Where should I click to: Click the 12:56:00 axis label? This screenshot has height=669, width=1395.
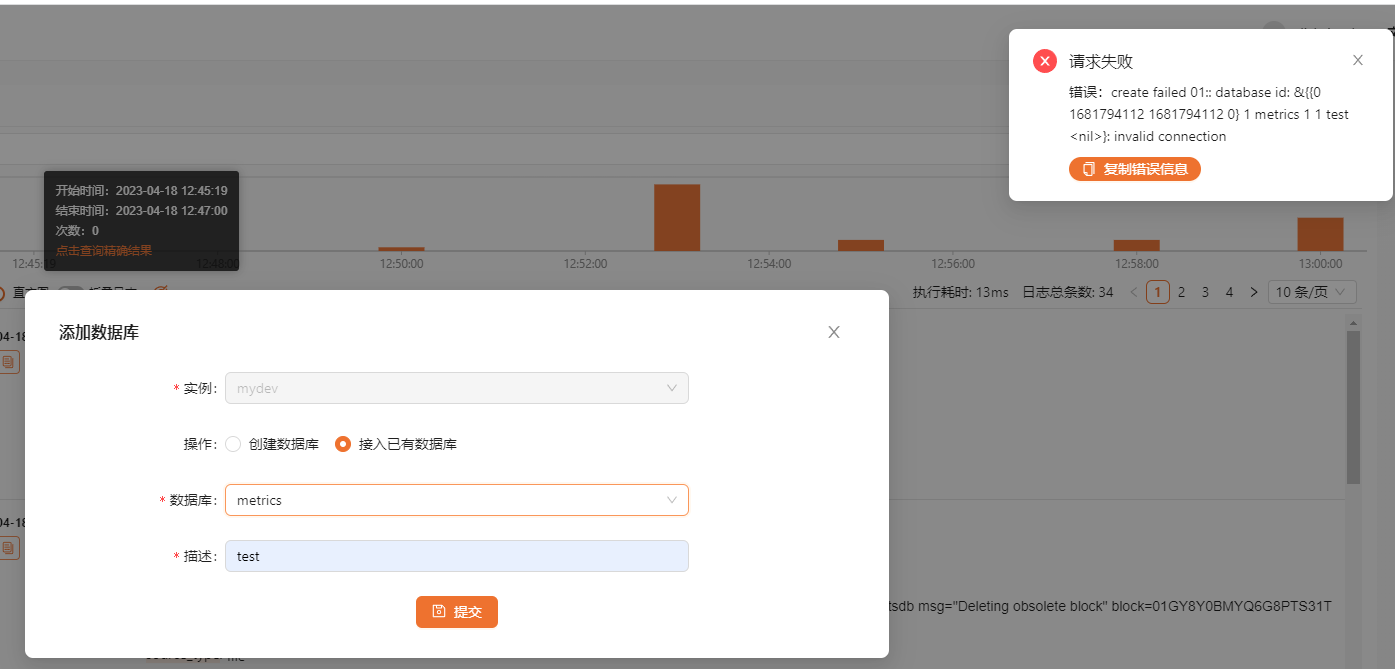coord(953,264)
